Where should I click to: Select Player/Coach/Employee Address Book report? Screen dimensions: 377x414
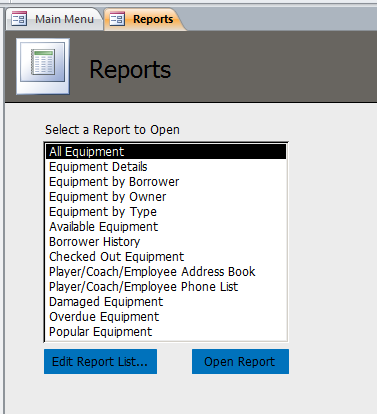click(x=166, y=272)
